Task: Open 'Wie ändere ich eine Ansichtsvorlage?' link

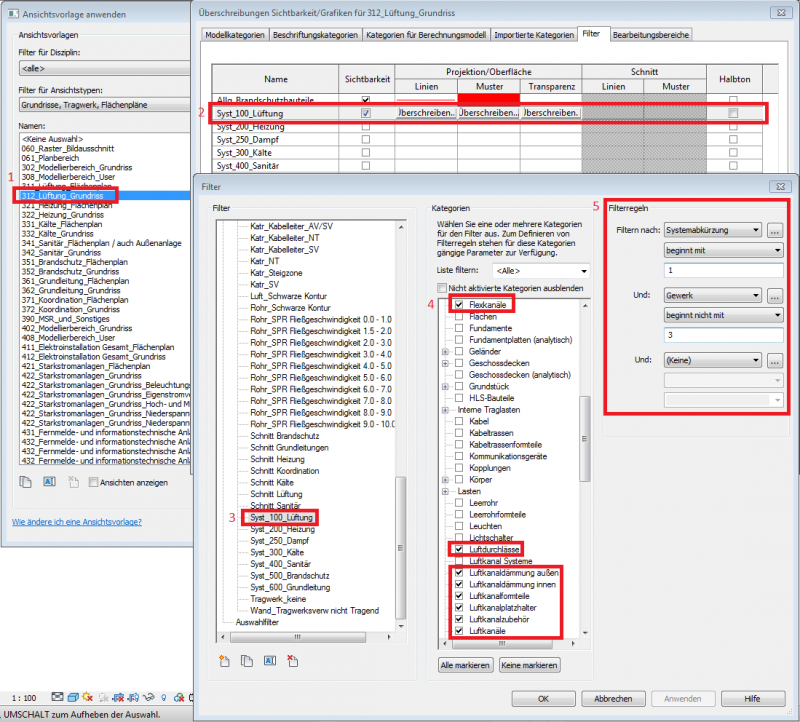Action: pos(77,522)
